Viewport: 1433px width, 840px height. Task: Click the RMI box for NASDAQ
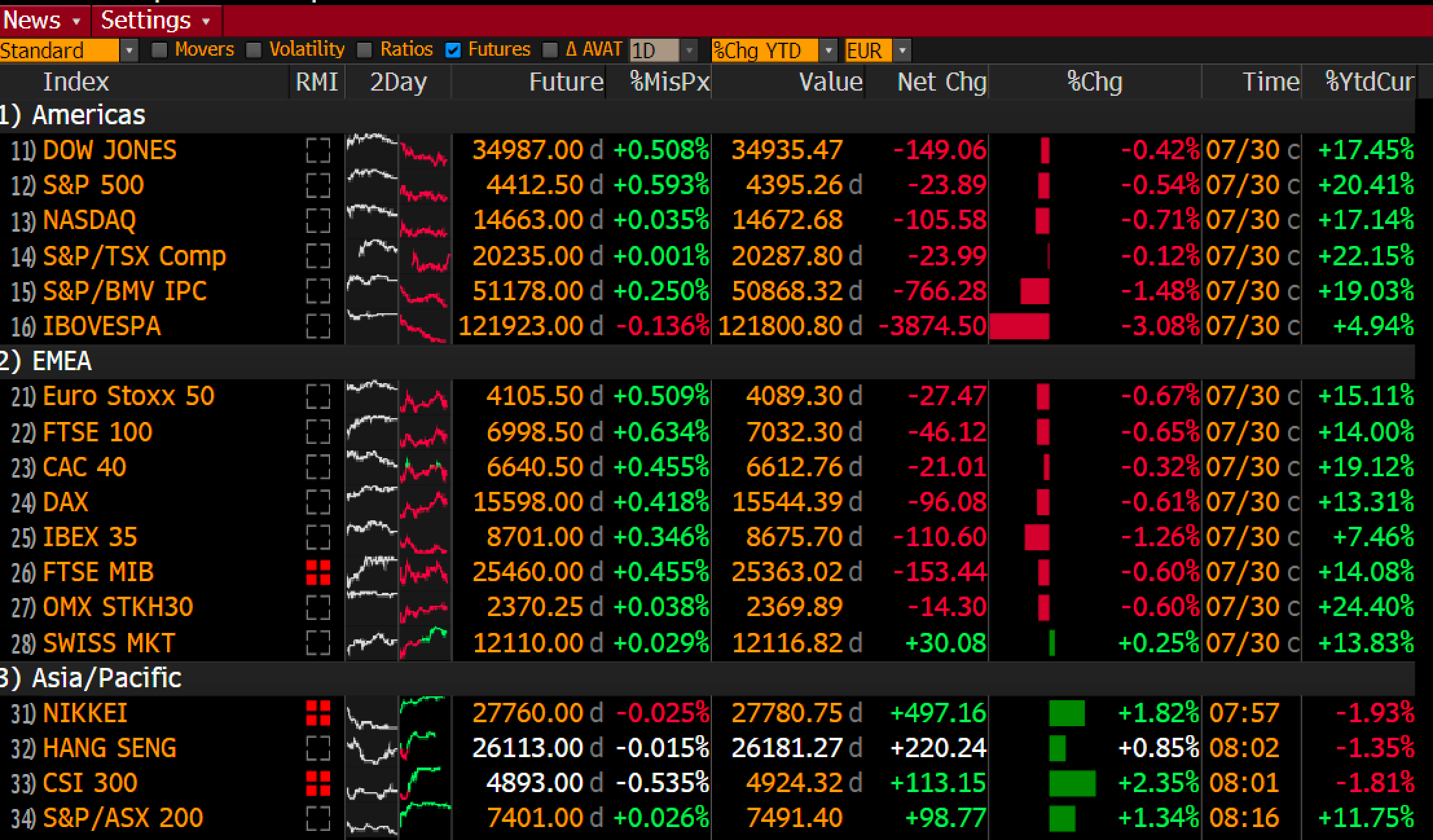click(318, 220)
